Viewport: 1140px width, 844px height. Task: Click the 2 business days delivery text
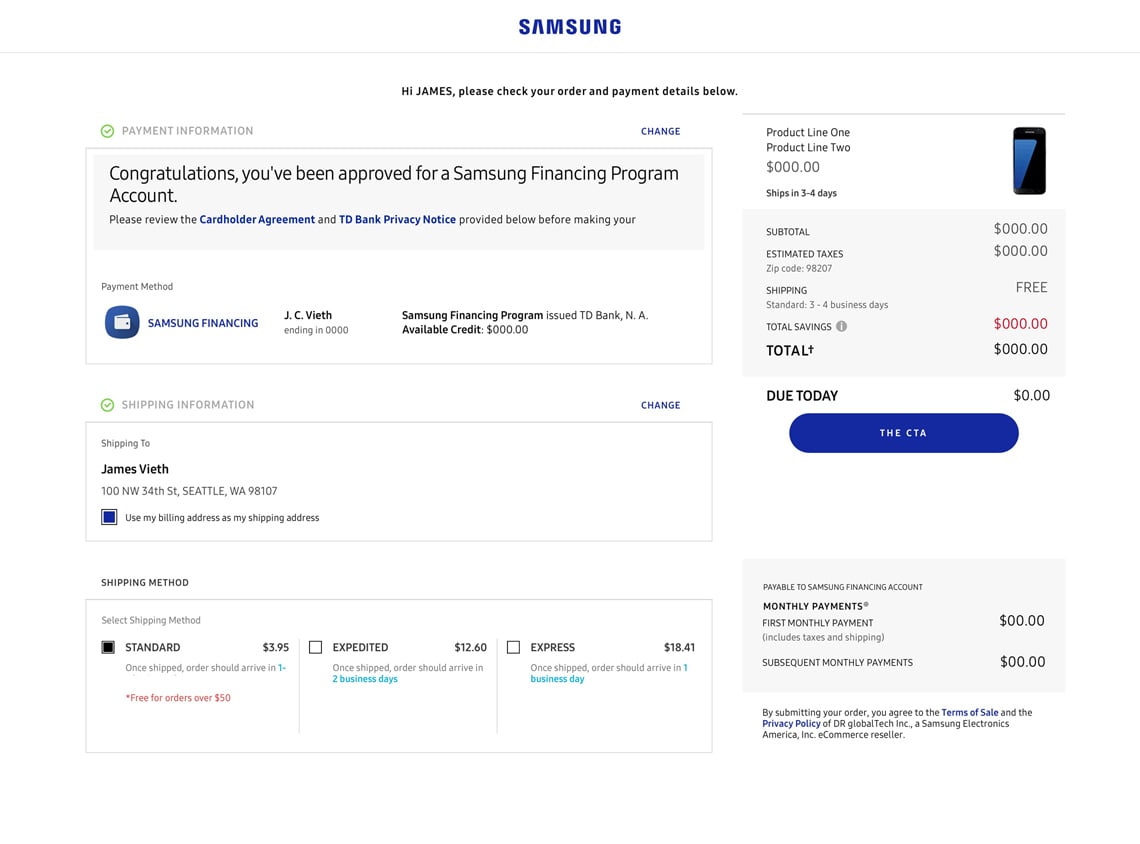(365, 679)
